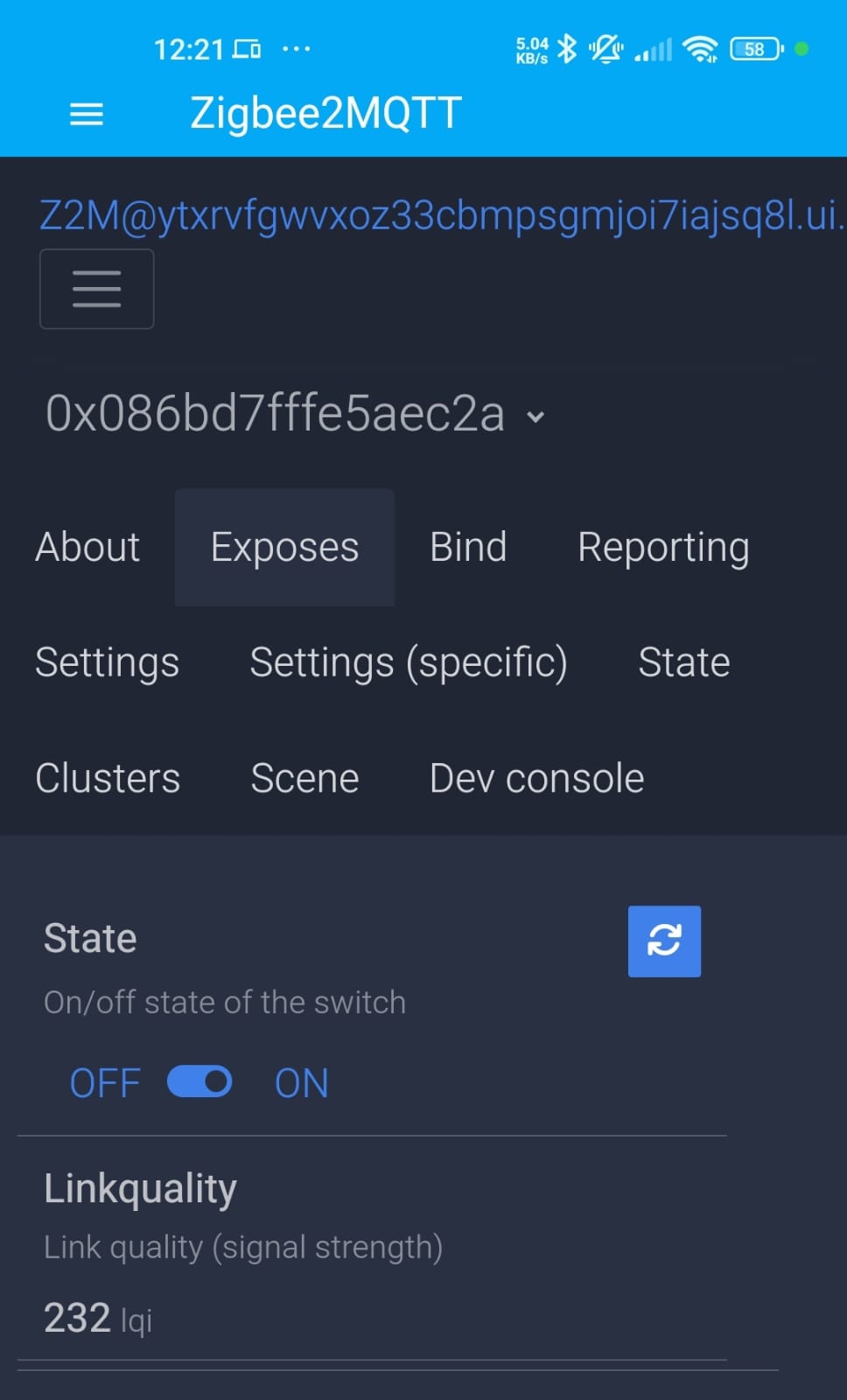Open the Bind tab

468,548
